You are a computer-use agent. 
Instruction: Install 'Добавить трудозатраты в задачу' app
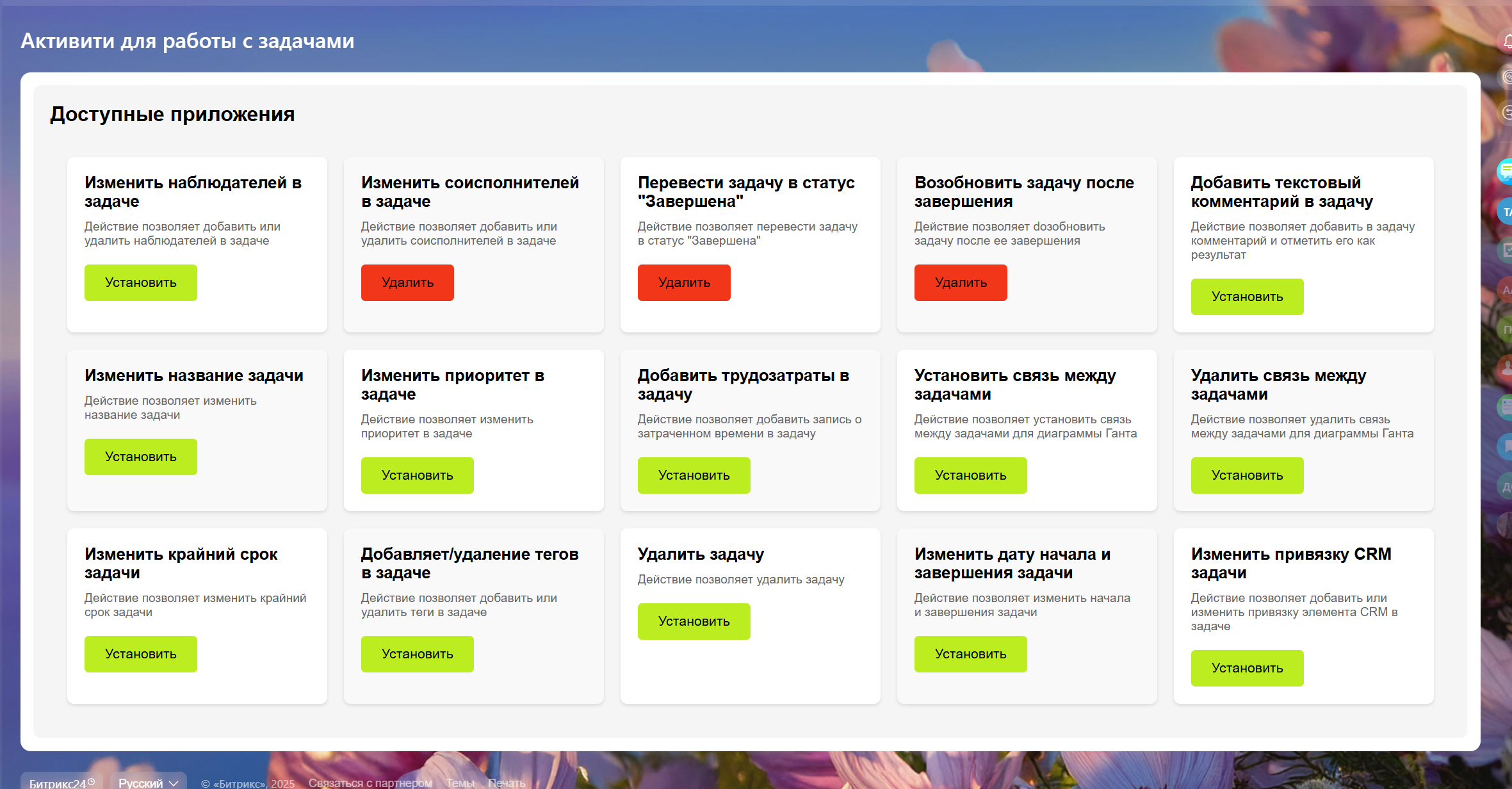tap(694, 475)
